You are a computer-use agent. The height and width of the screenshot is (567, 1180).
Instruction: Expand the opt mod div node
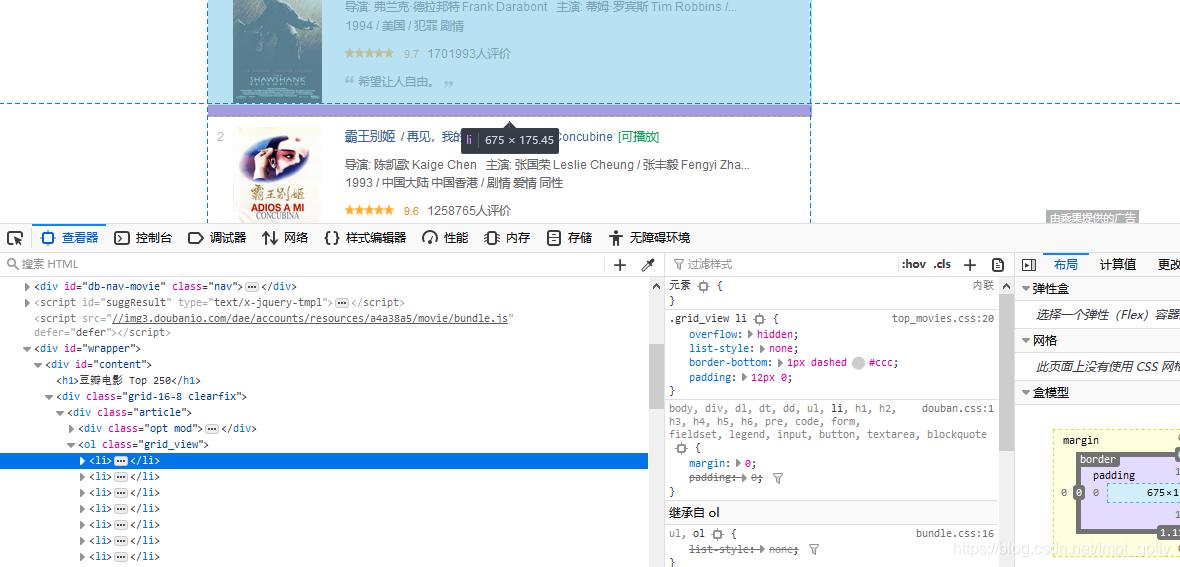point(71,428)
